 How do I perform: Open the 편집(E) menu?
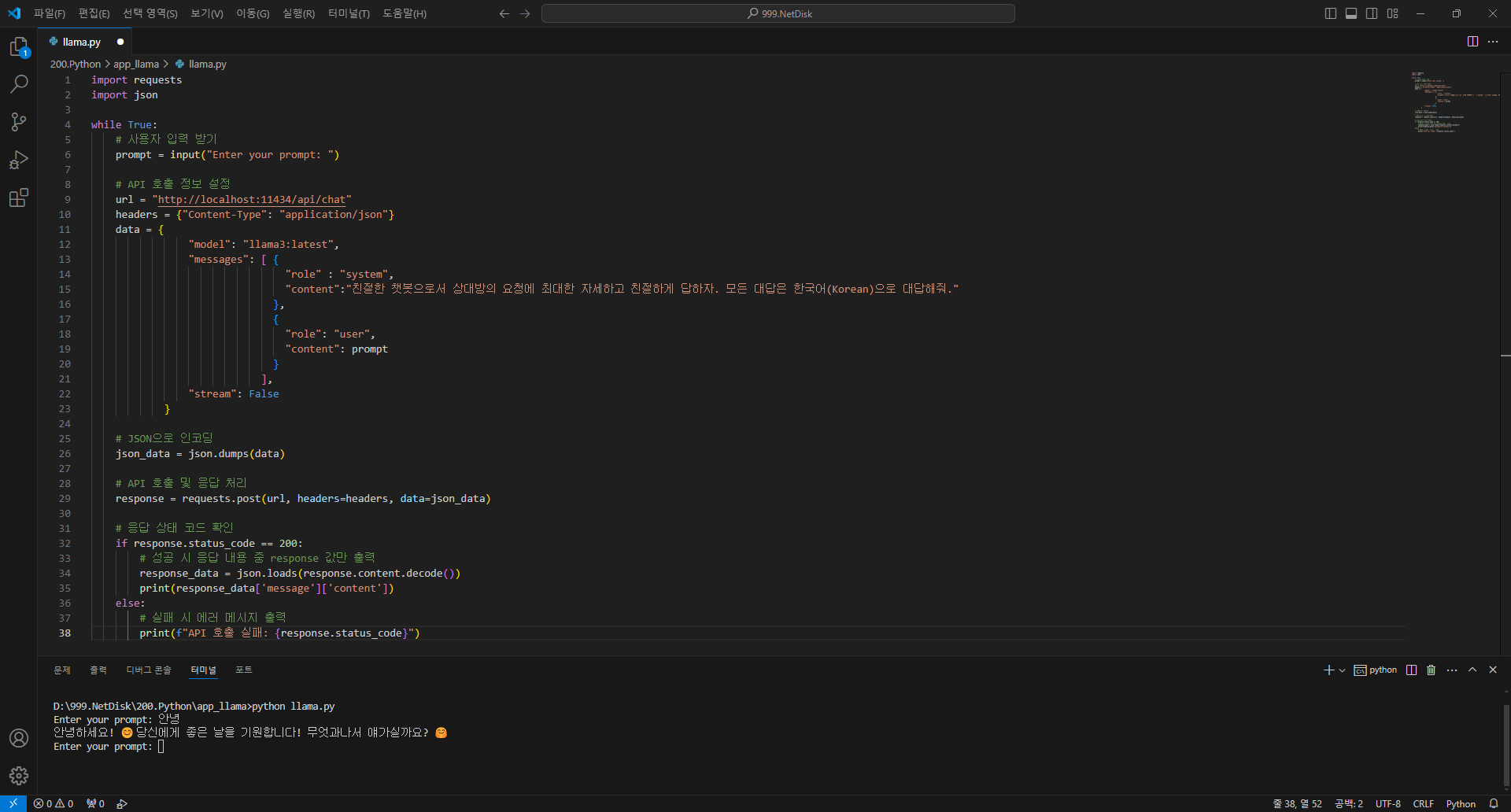94,13
